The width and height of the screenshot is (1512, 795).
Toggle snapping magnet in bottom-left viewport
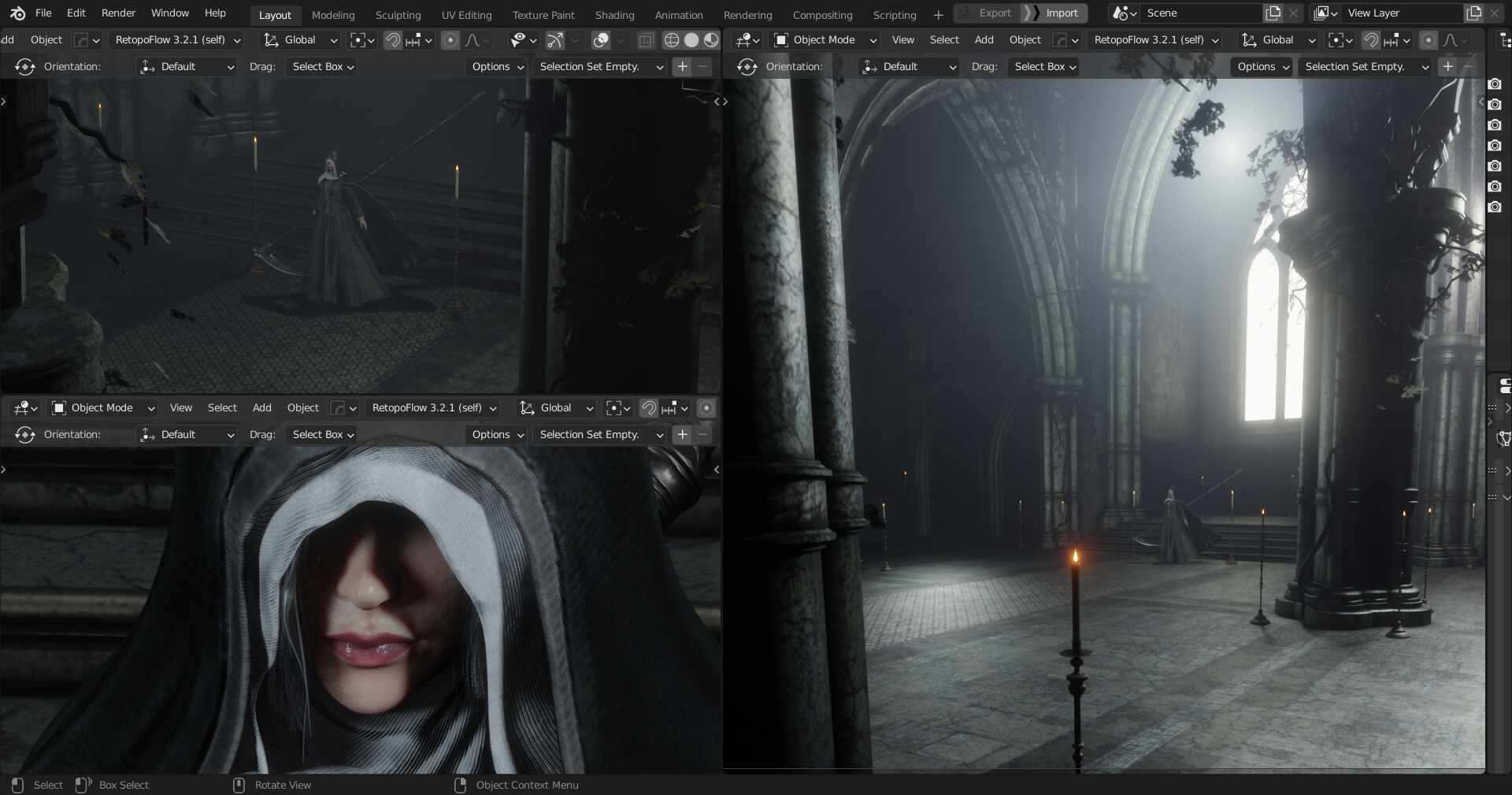point(648,408)
